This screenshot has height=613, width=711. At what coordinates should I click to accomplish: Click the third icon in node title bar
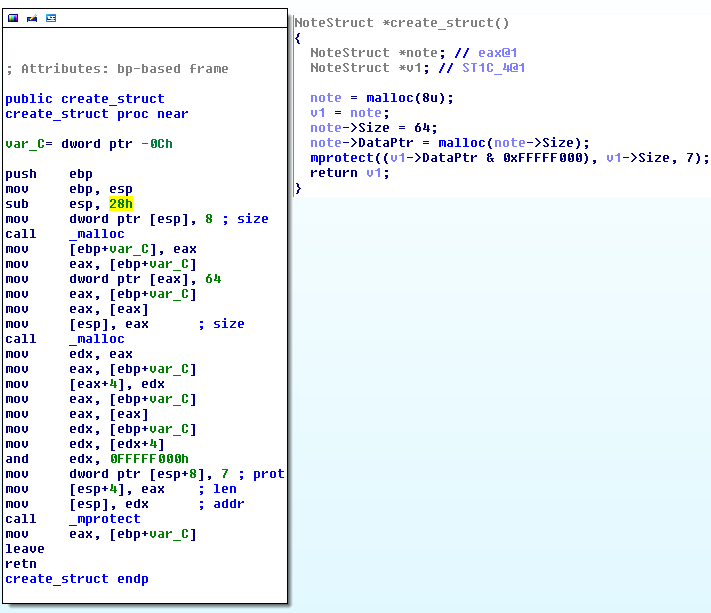click(50, 18)
